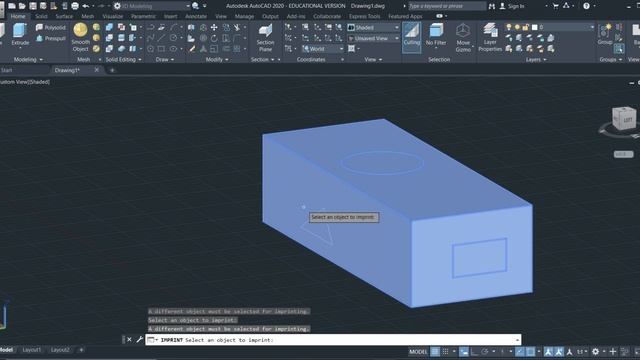Activate the Presspull tool
Screen dimensions: 640x360
coord(51,38)
